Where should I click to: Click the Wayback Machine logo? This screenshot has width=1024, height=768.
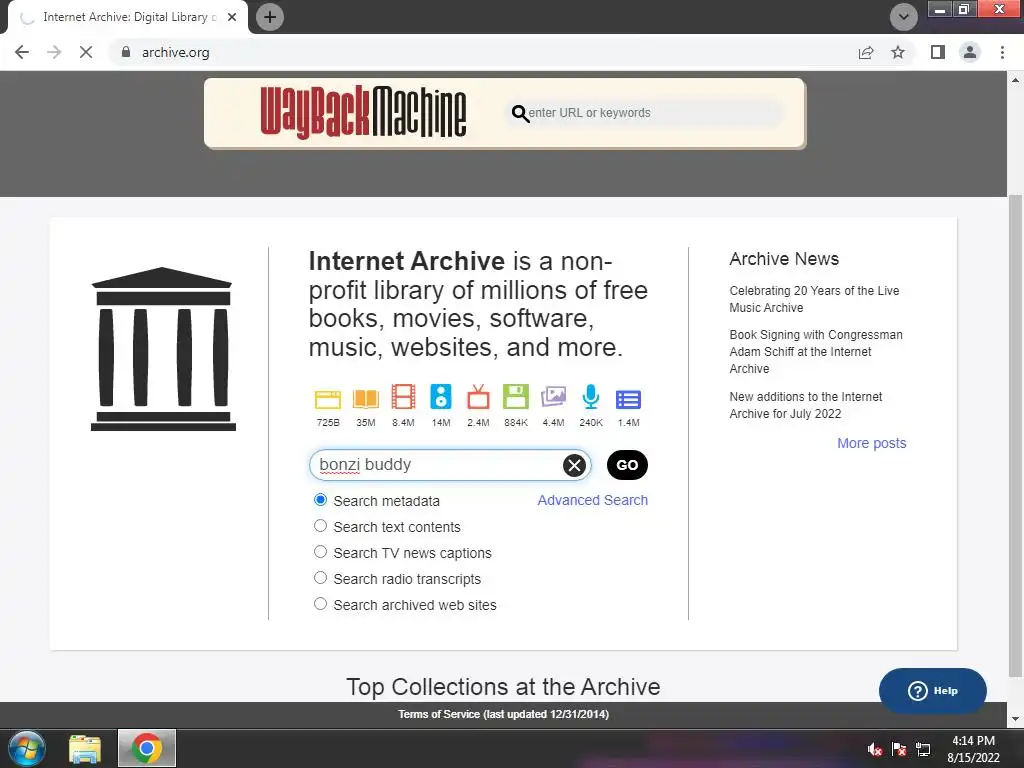tap(363, 112)
